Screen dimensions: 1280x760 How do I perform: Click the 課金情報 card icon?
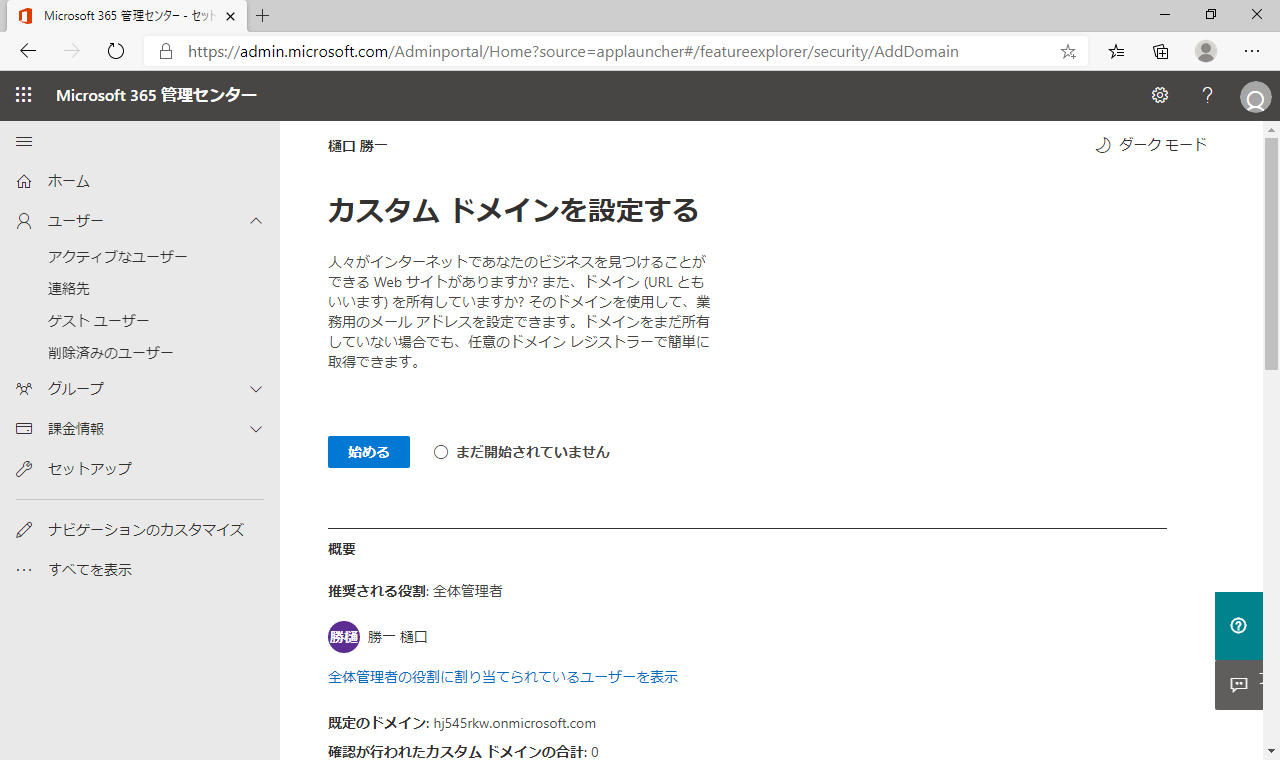25,428
